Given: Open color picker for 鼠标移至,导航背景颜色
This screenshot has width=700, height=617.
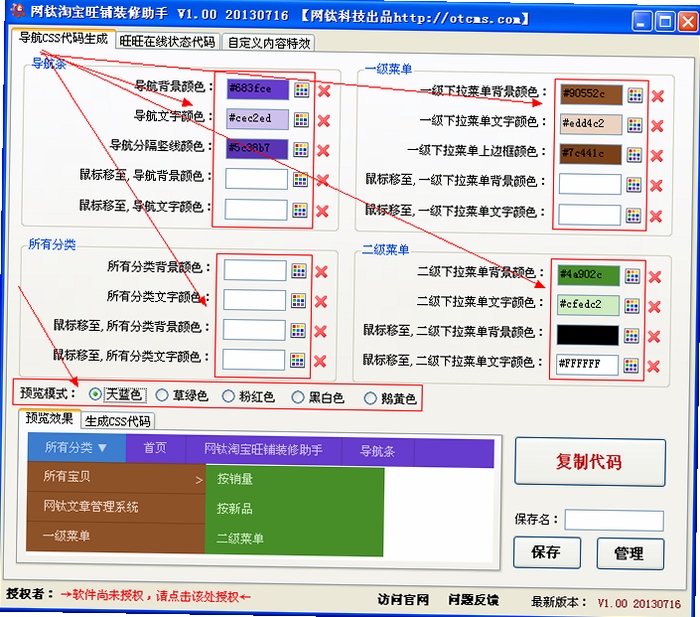Looking at the screenshot, I should point(300,179).
